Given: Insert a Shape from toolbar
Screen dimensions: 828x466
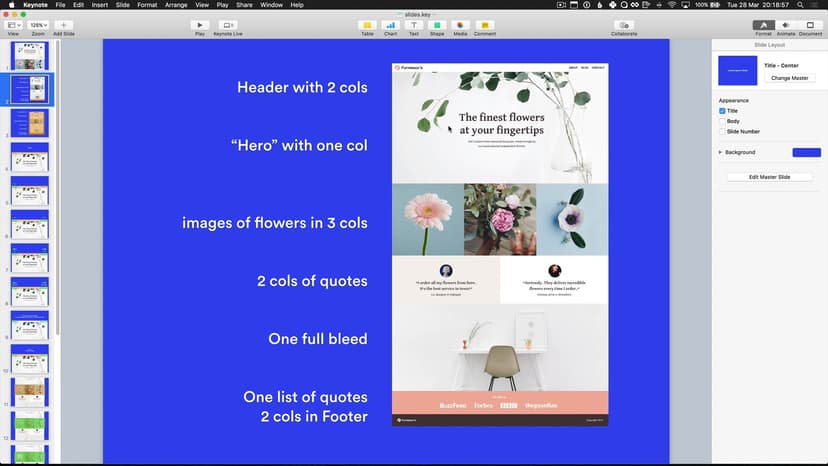Looking at the screenshot, I should tap(437, 24).
